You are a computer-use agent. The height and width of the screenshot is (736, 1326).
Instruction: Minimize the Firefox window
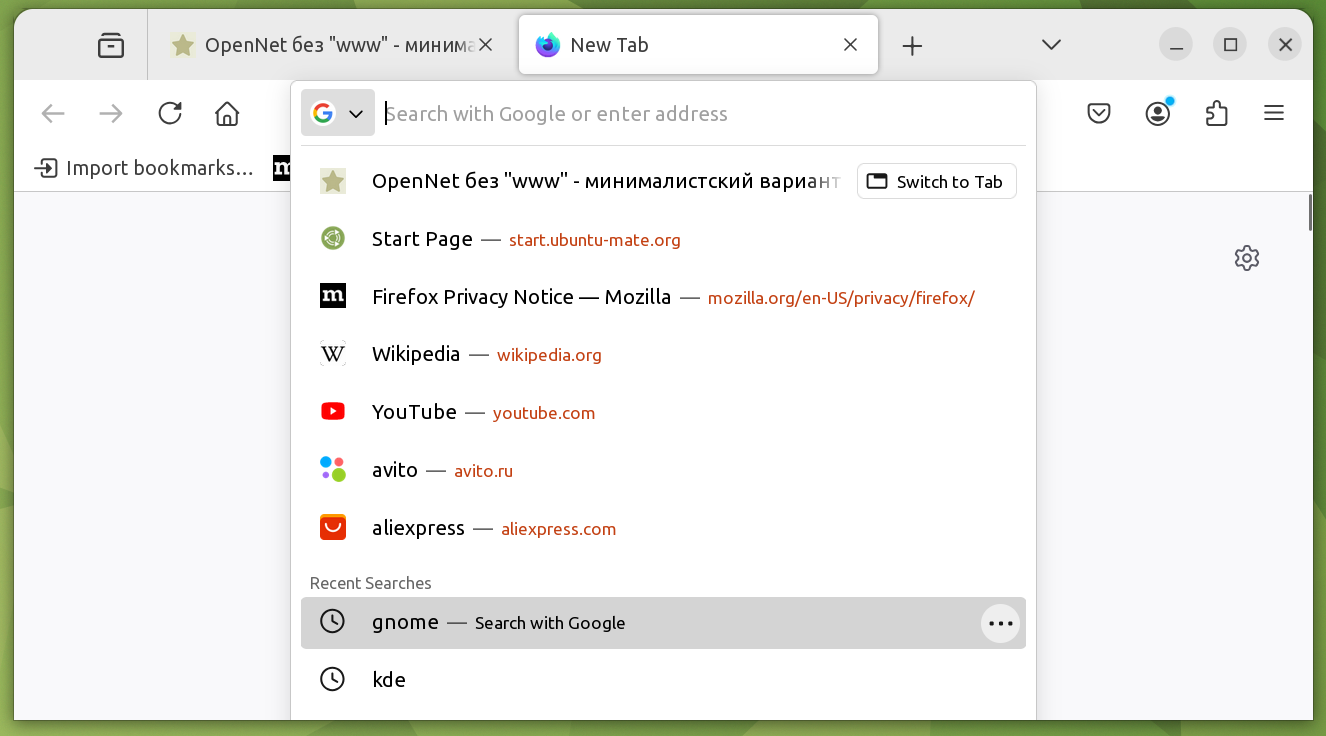coord(1176,45)
